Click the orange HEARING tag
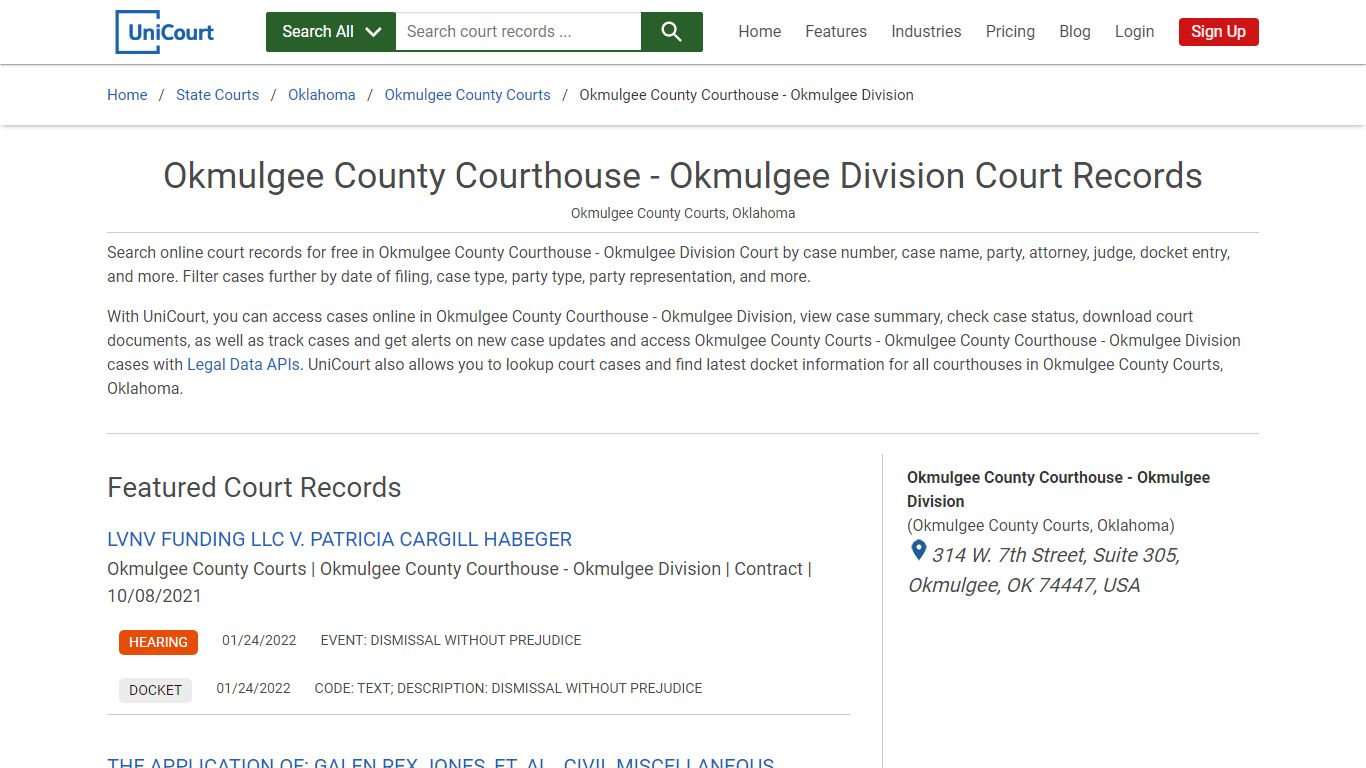 tap(158, 642)
